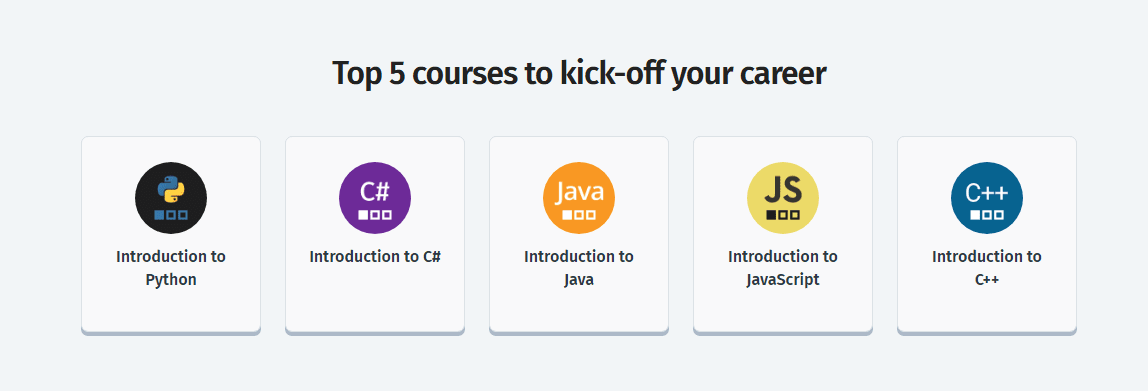This screenshot has height=391, width=1148.
Task: Click the yellow JS circle icon
Action: pos(783,198)
